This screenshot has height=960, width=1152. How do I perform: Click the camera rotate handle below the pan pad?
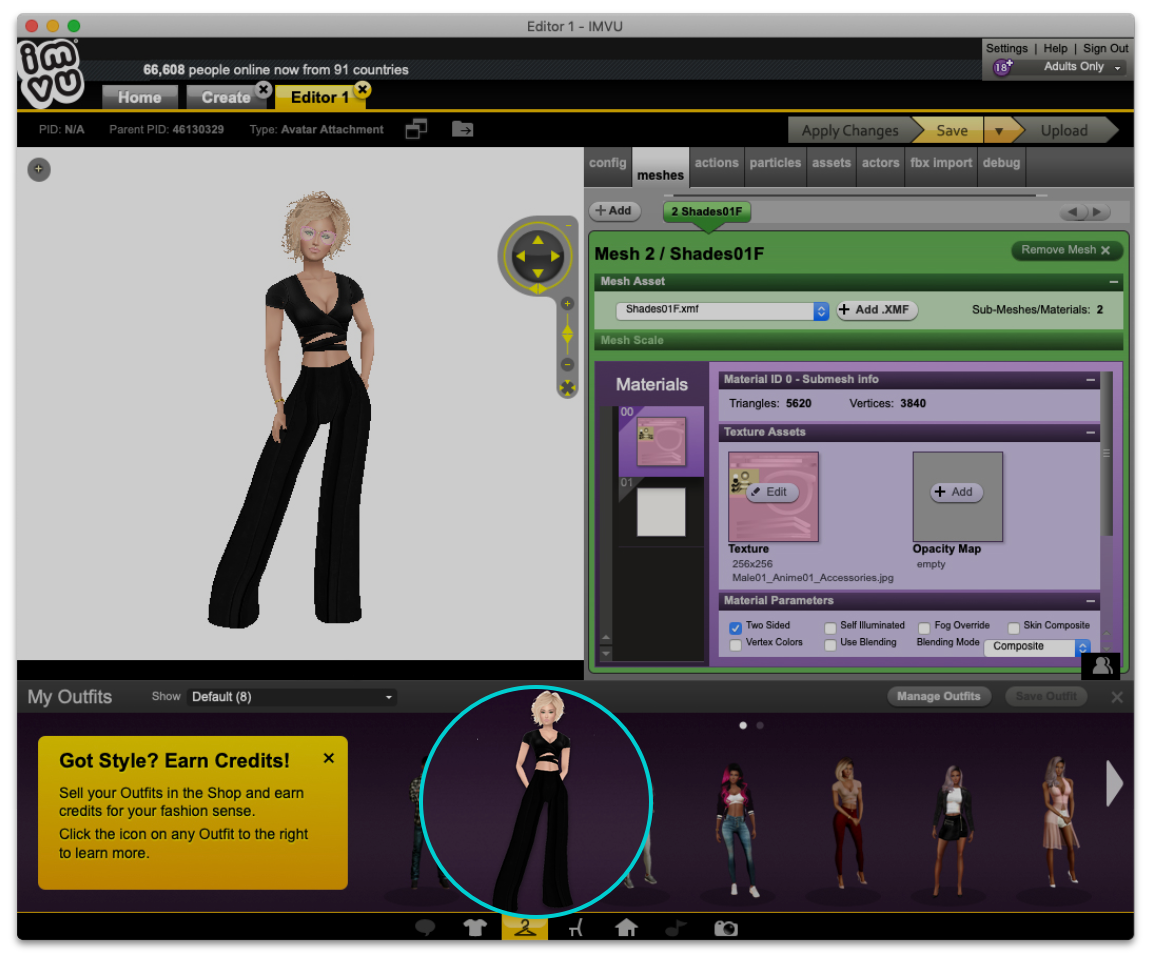pyautogui.click(x=538, y=289)
